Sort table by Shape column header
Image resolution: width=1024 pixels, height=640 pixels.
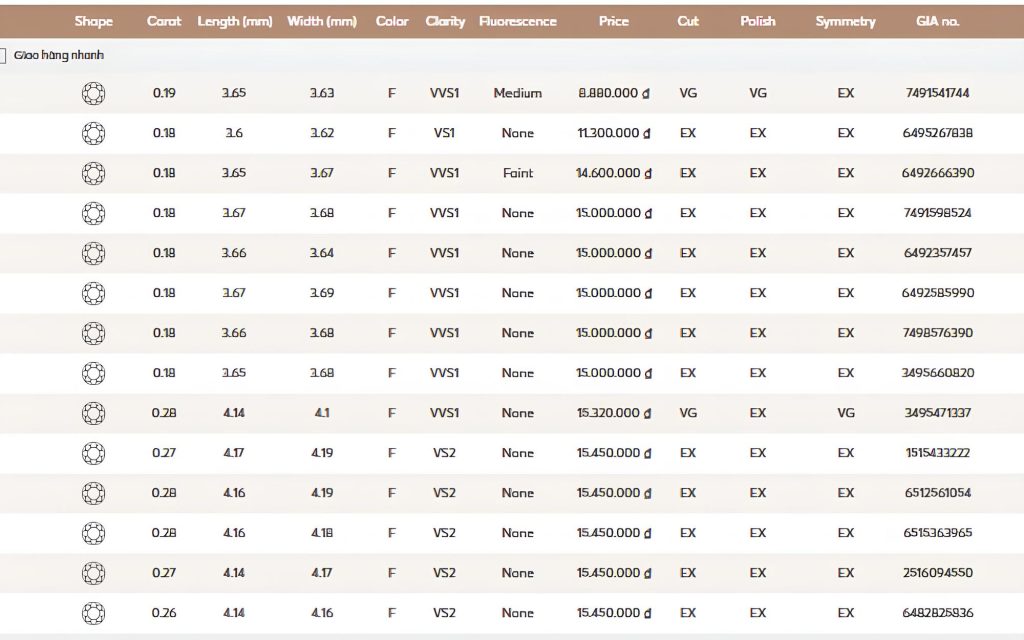click(93, 21)
